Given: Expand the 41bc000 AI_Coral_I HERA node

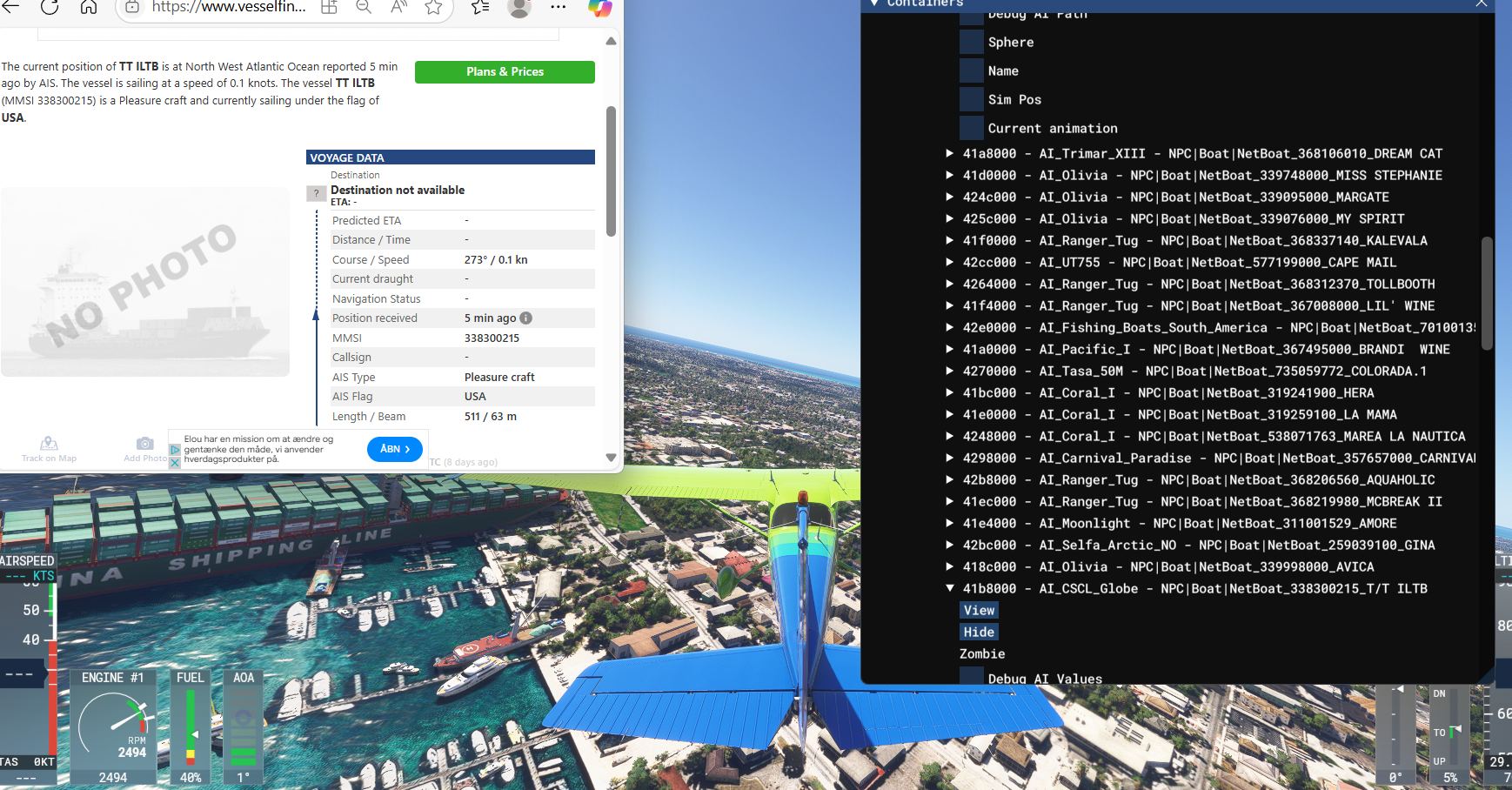Looking at the screenshot, I should 950,392.
